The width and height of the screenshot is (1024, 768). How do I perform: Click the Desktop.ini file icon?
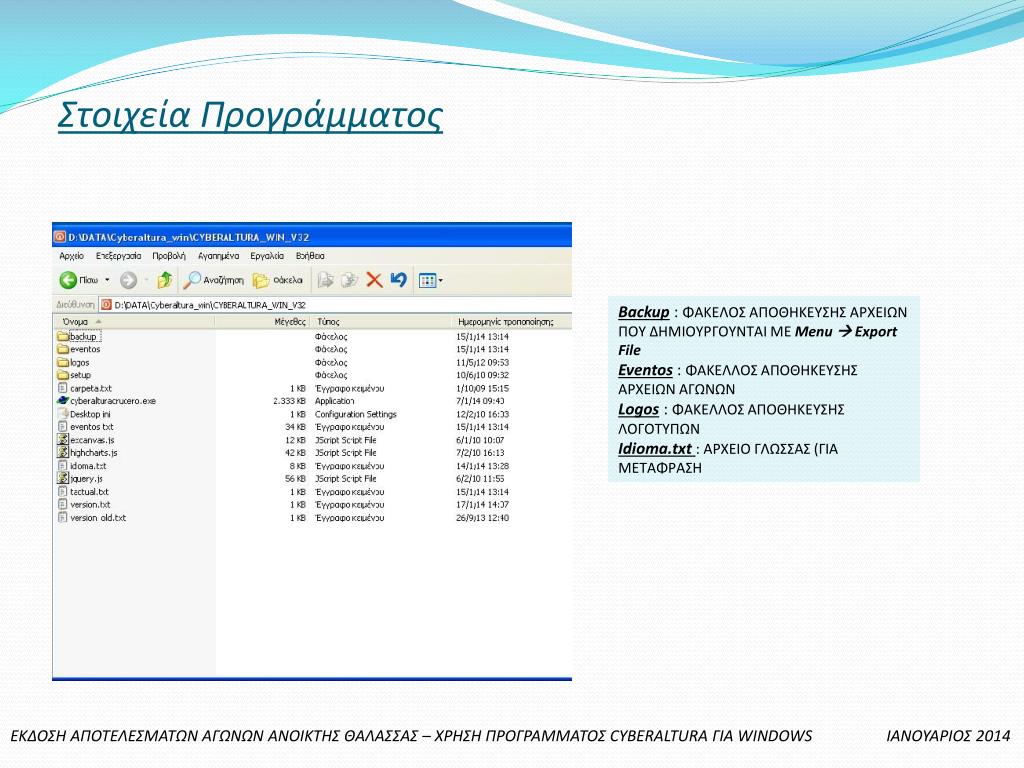coord(63,414)
